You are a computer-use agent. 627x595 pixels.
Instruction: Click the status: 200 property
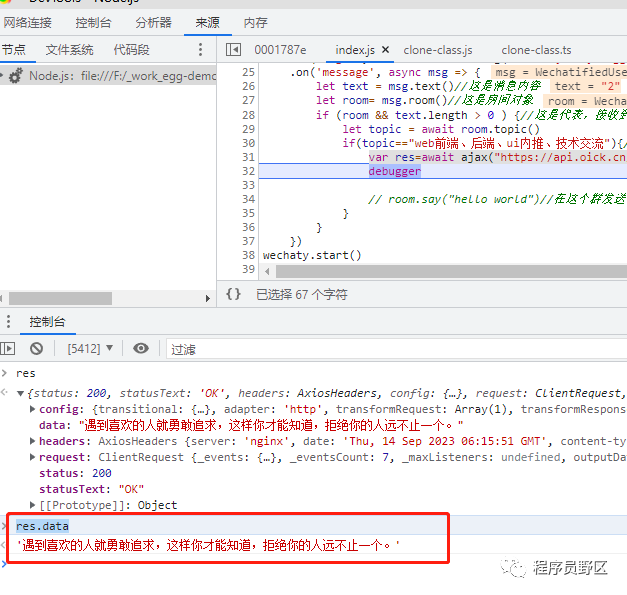(x=75, y=473)
